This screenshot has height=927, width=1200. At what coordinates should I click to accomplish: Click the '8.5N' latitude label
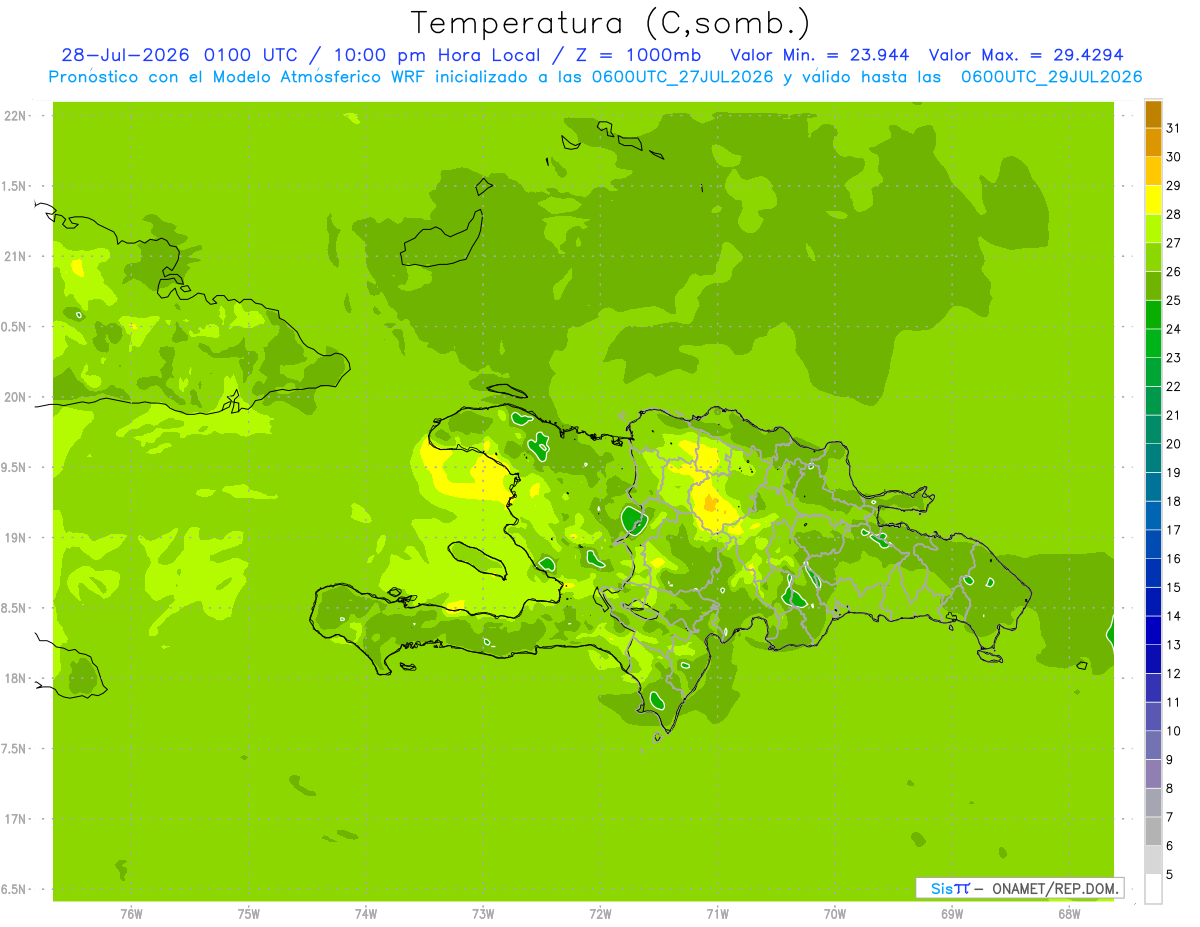click(x=15, y=608)
